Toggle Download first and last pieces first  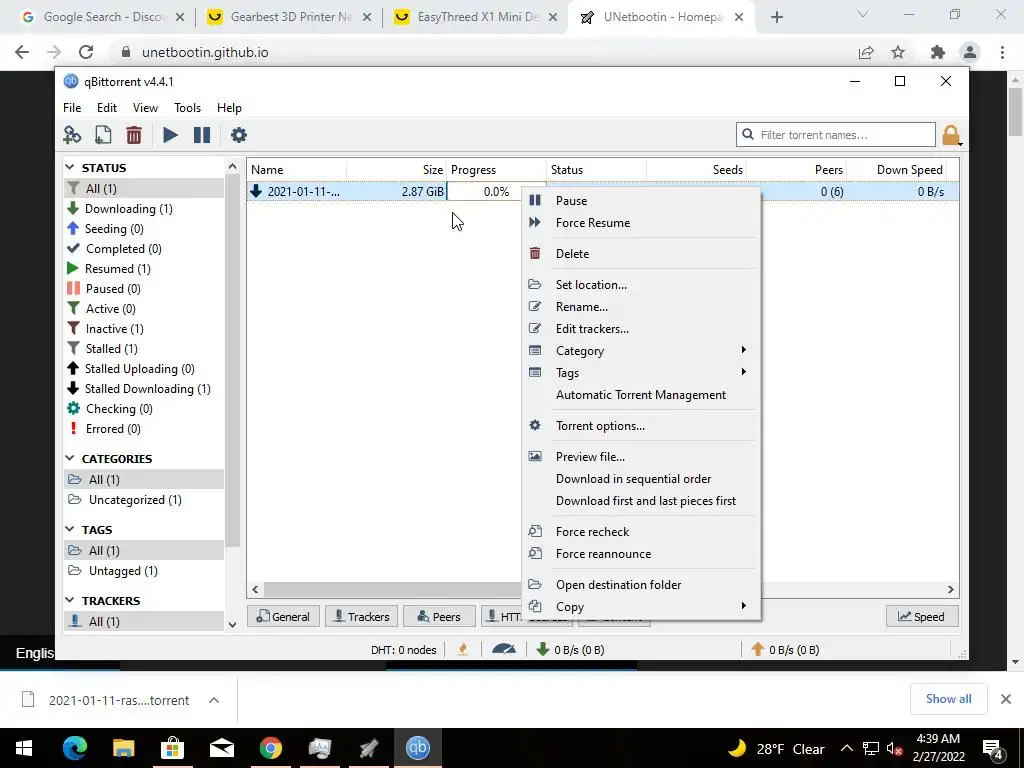click(x=646, y=501)
